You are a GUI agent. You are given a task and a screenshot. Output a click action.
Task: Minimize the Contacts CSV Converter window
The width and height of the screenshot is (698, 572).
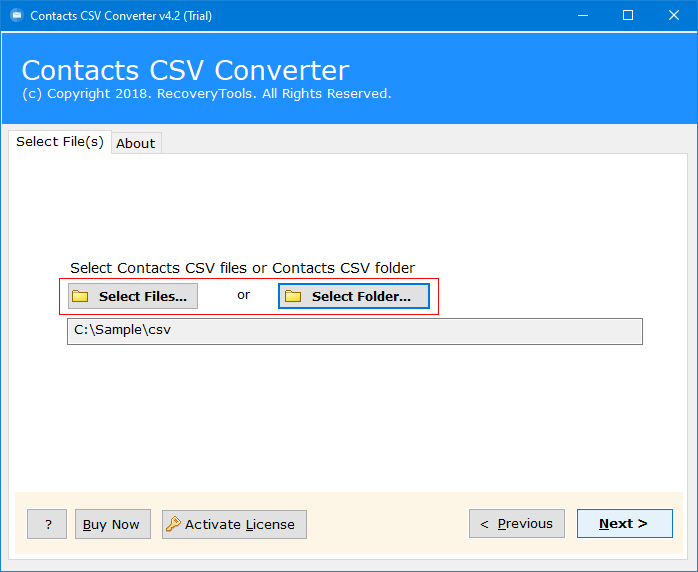click(x=583, y=16)
